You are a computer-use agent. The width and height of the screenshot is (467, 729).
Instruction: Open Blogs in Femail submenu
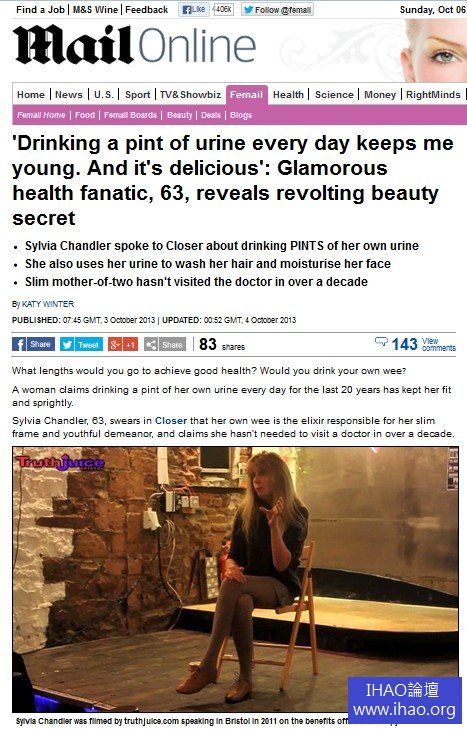pos(241,115)
